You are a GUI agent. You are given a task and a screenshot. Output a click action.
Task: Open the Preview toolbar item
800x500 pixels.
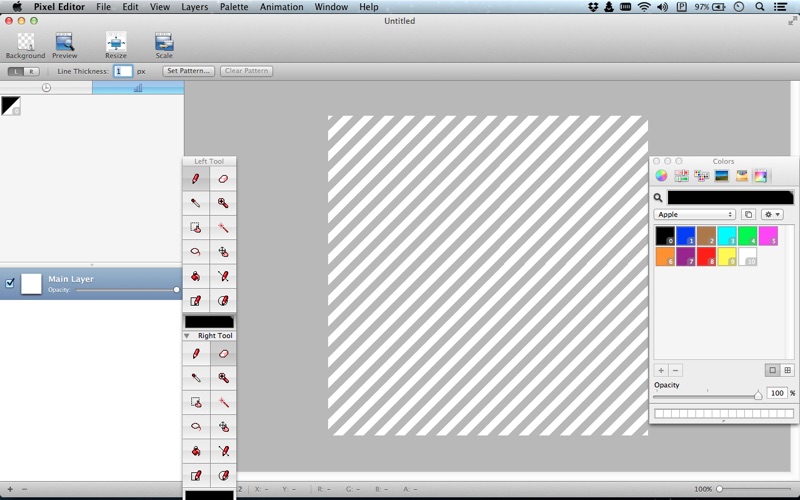point(65,45)
